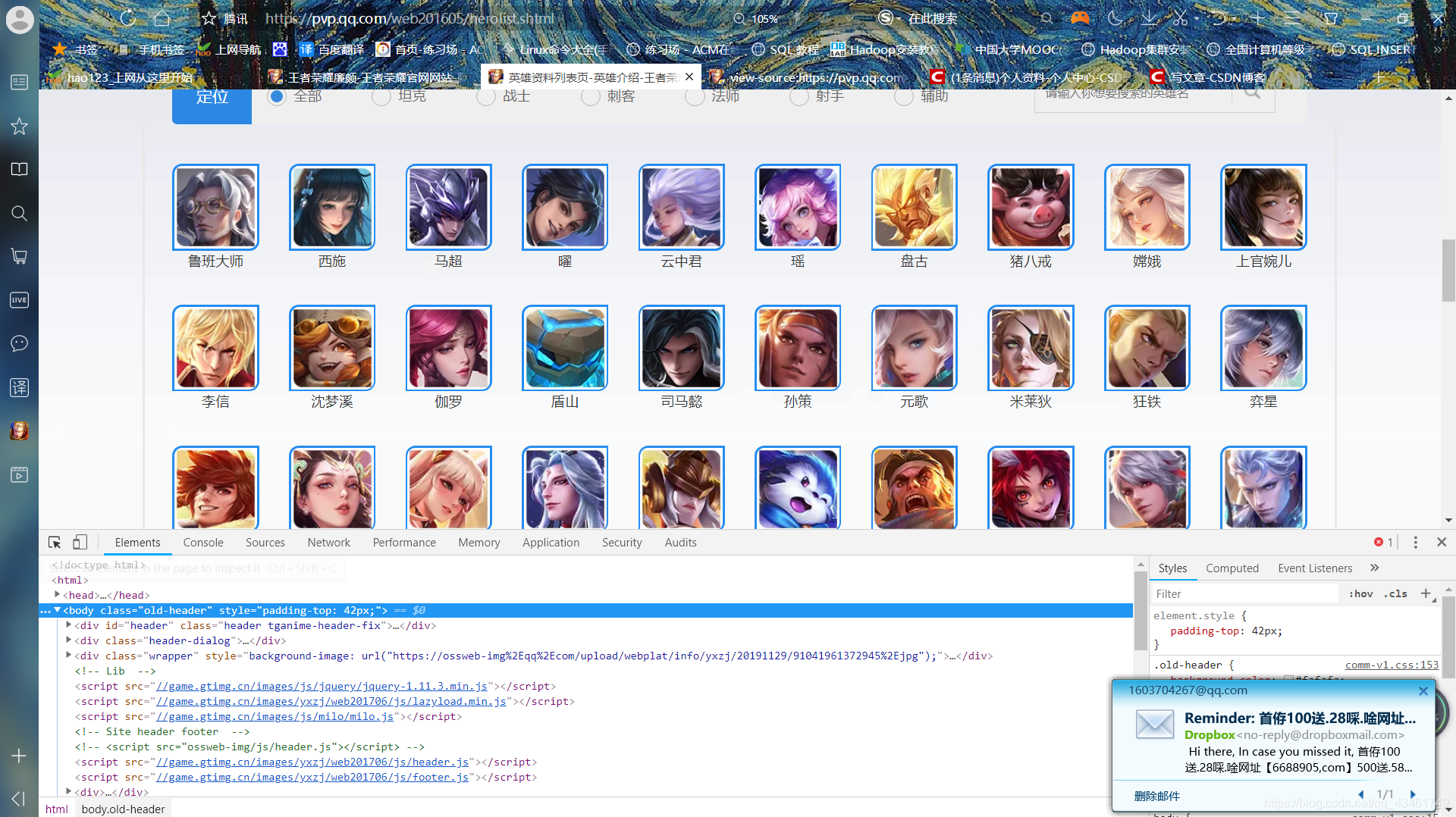
Task: Bookmark page with star icon in address bar
Action: point(209,18)
